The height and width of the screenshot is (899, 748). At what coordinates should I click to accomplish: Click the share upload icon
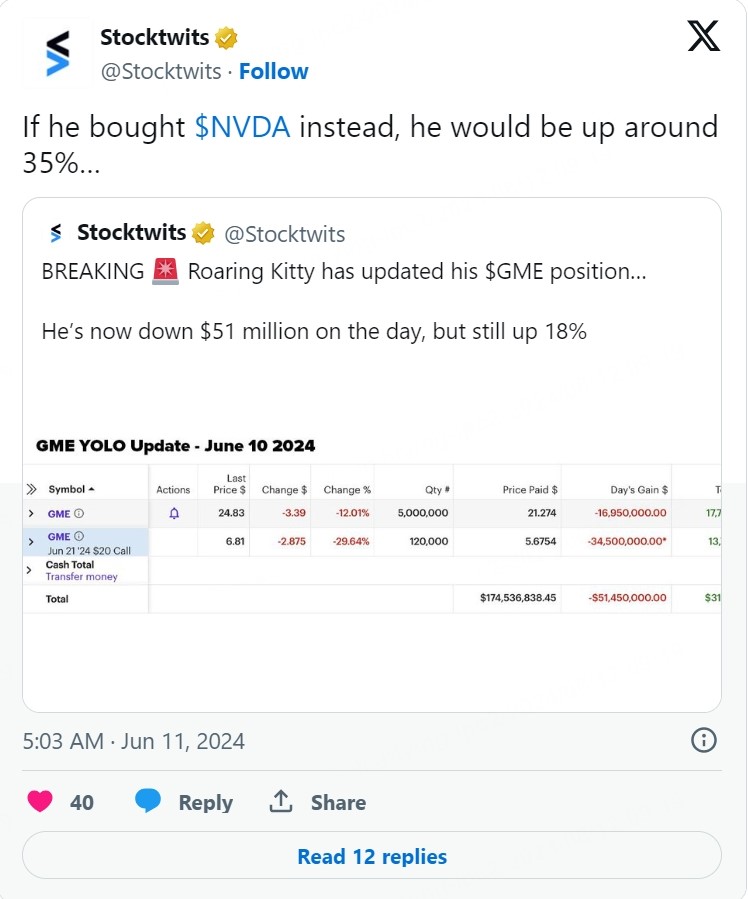point(281,802)
